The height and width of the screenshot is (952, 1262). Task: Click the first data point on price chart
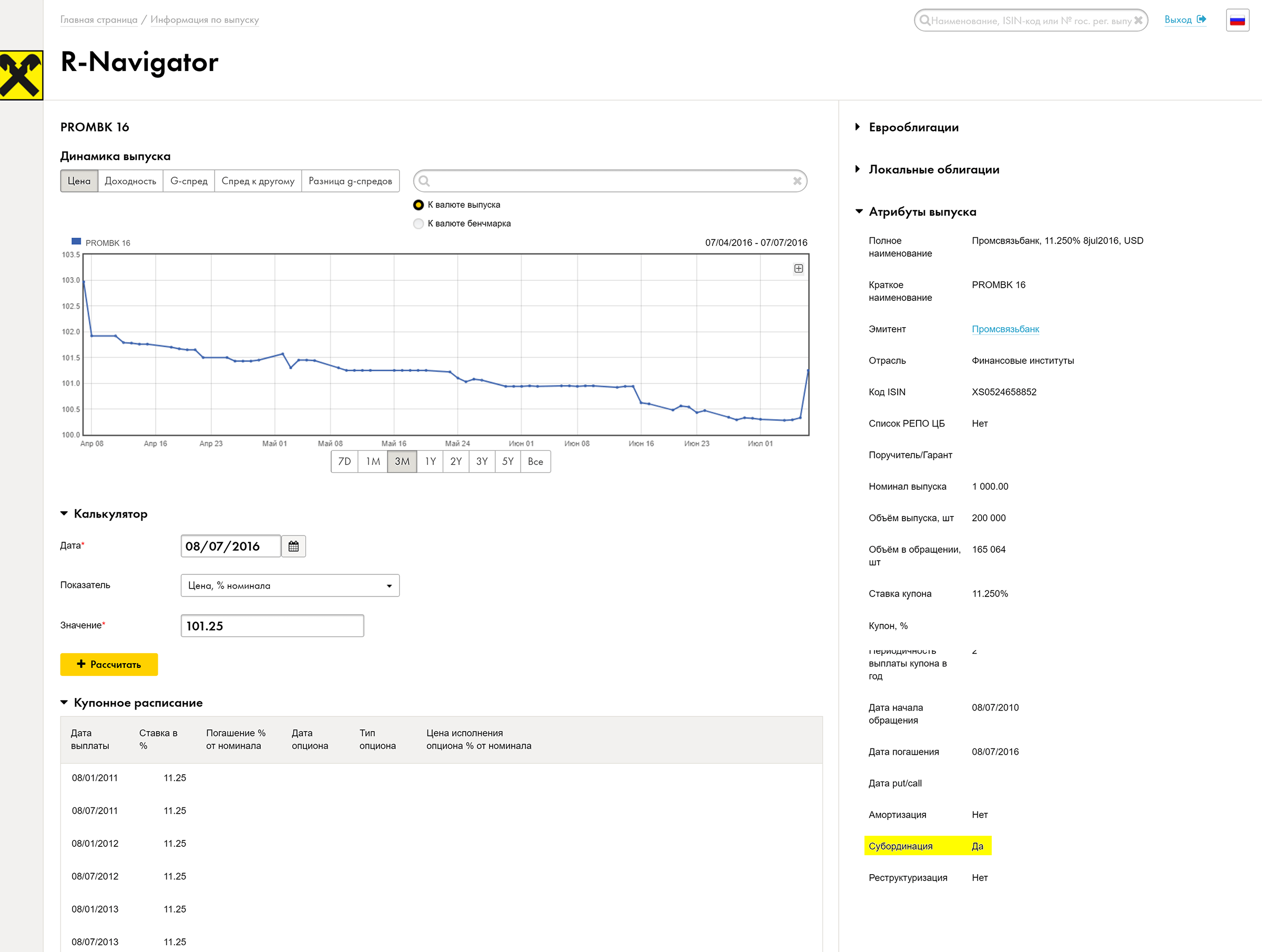tap(84, 281)
